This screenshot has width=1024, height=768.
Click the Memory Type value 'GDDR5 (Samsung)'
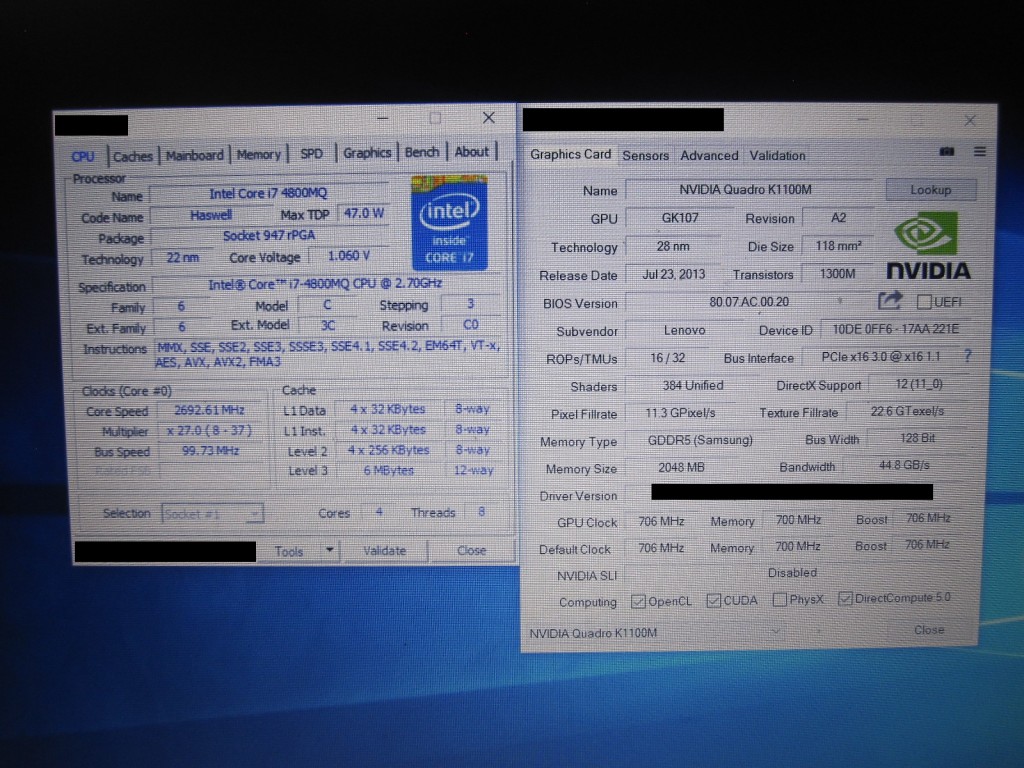point(699,440)
